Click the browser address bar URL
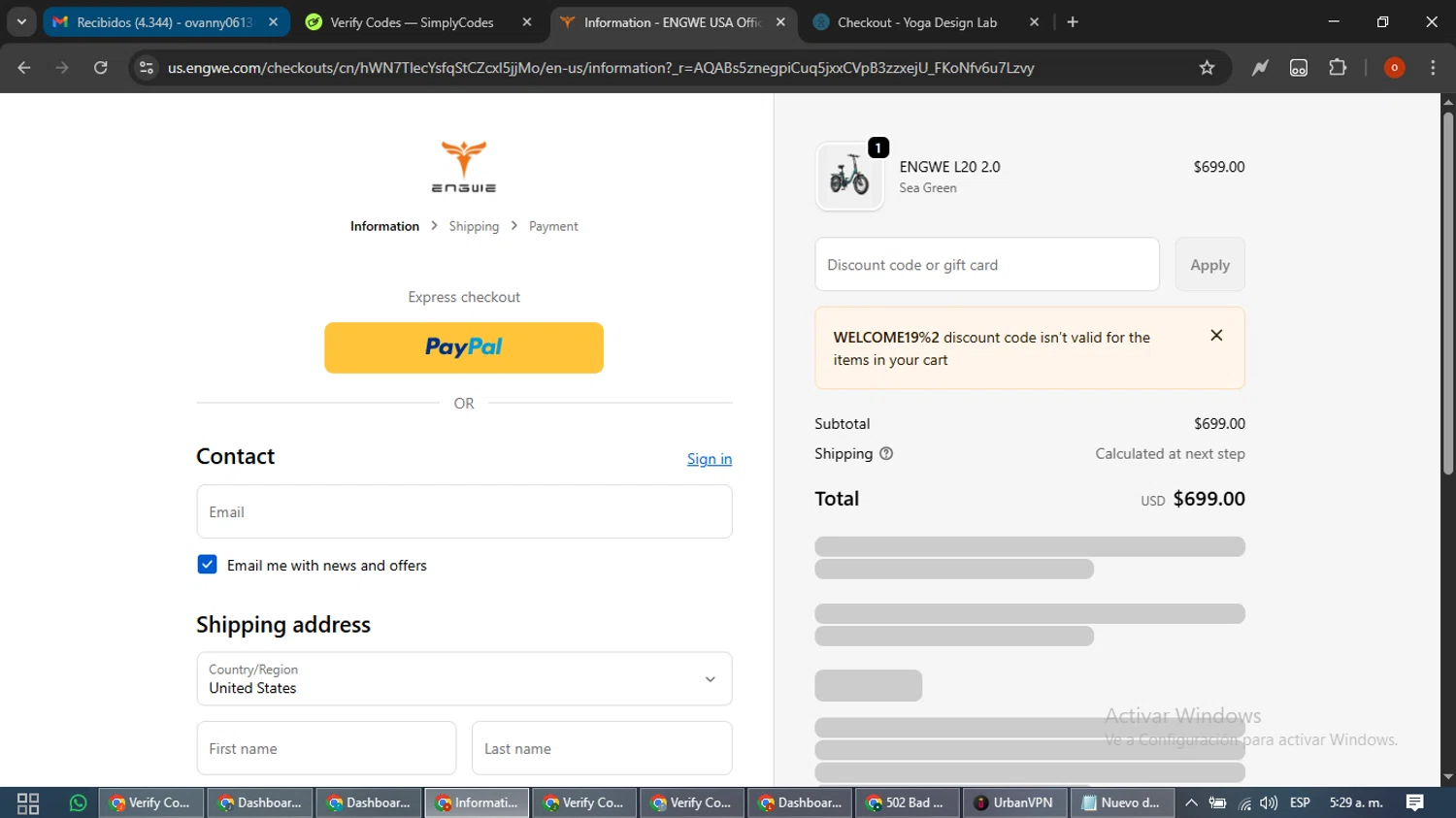 tap(601, 68)
